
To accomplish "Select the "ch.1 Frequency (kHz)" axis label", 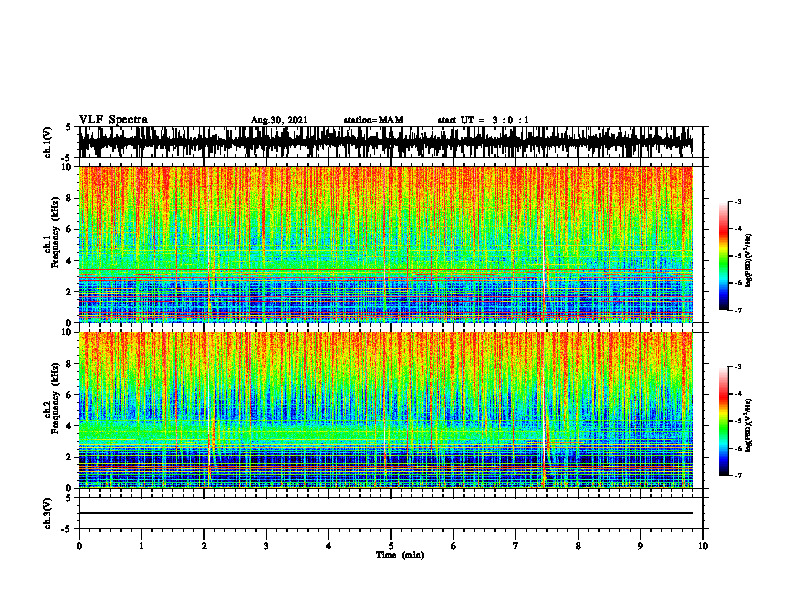I will 52,230.
